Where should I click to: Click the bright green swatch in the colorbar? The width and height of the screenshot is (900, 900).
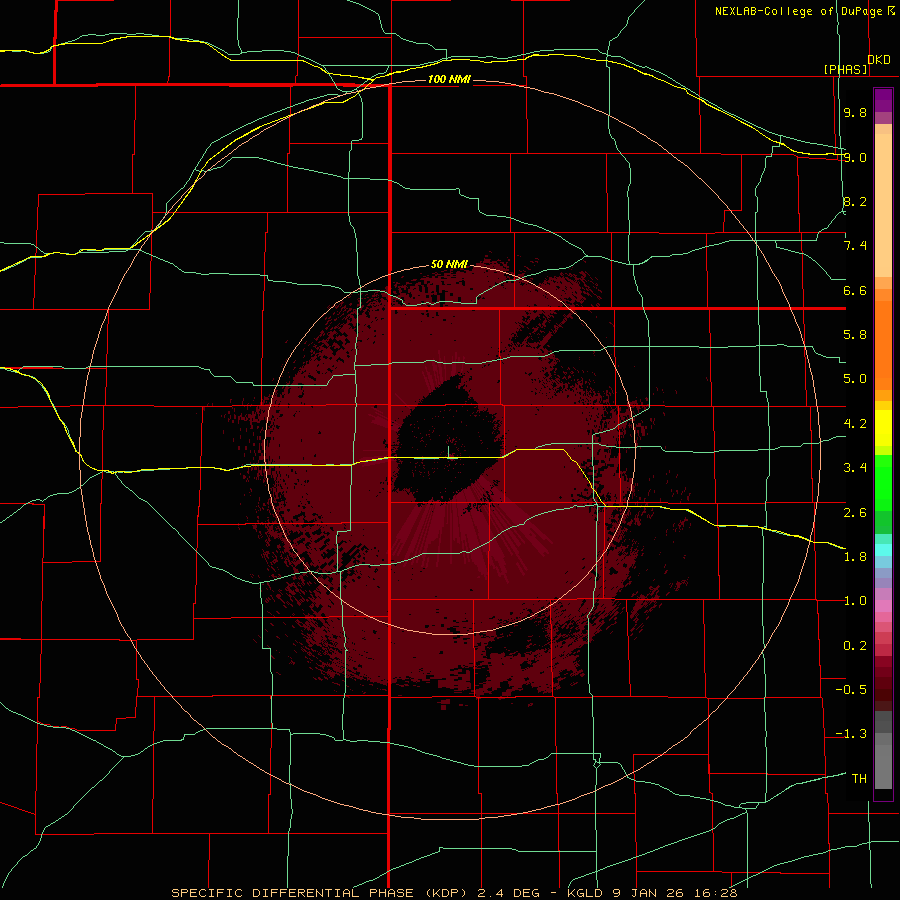click(883, 482)
